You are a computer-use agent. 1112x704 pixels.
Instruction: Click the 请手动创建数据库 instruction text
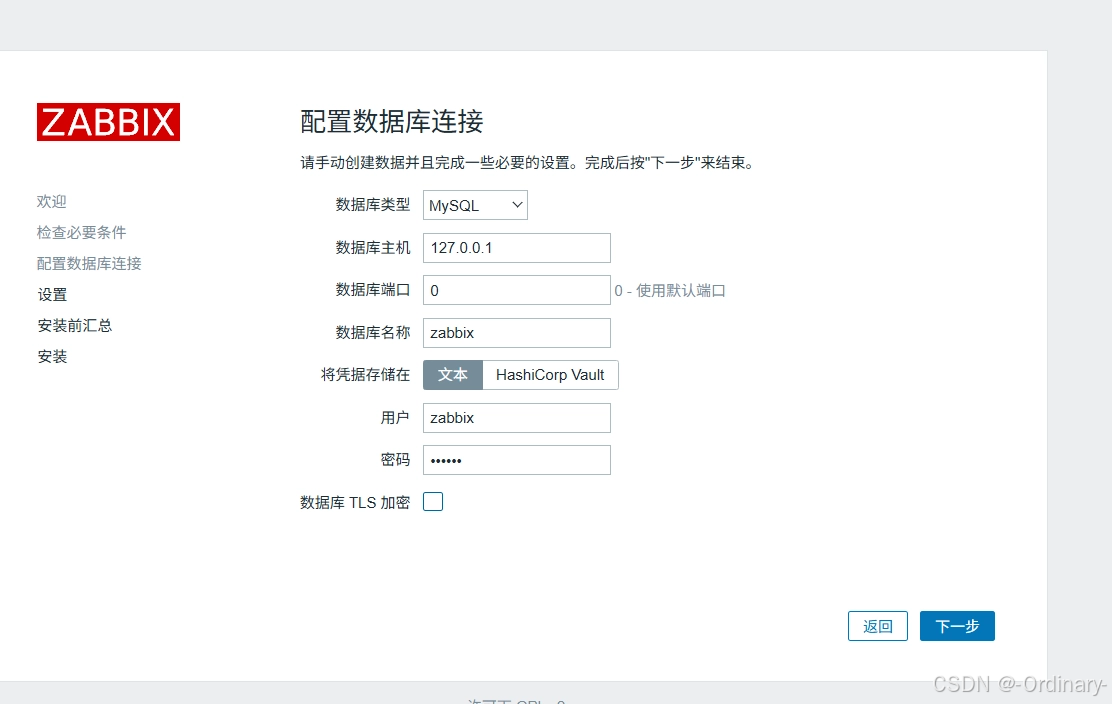[528, 163]
